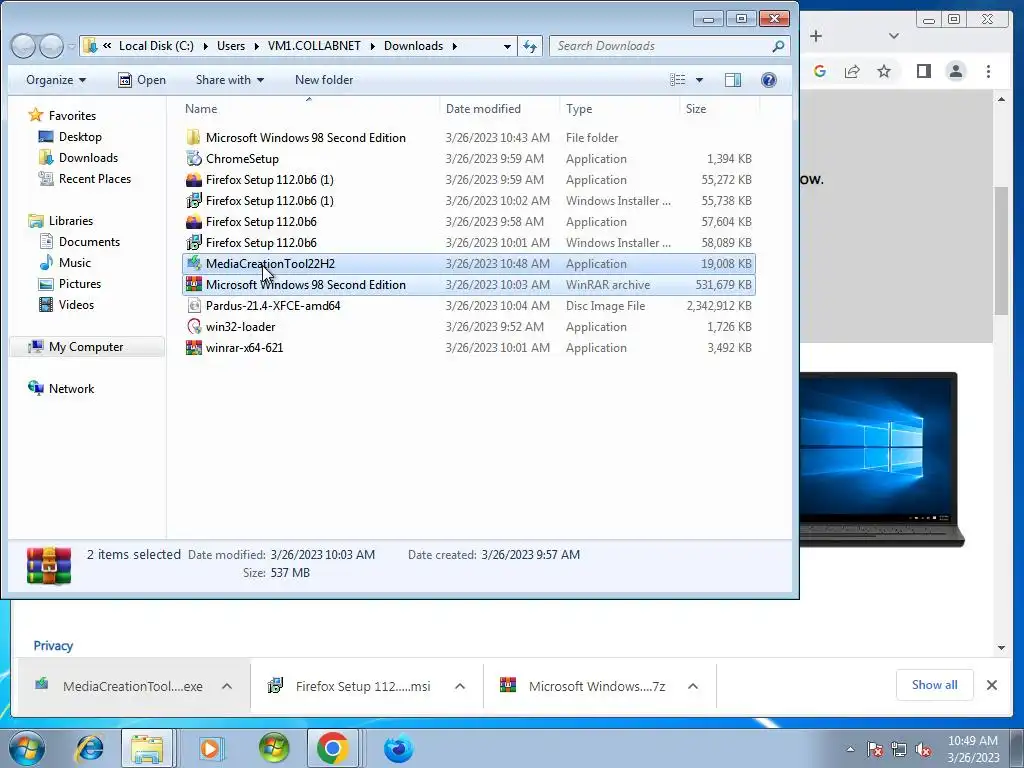
Task: Expand Microsoft Windows 7z download options chevron
Action: [x=693, y=686]
